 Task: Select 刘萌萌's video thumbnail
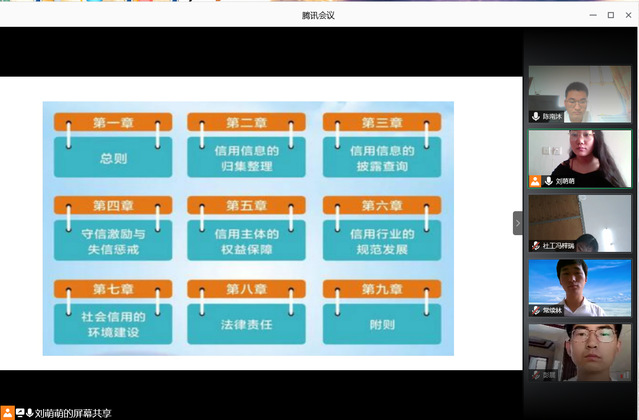pos(579,155)
